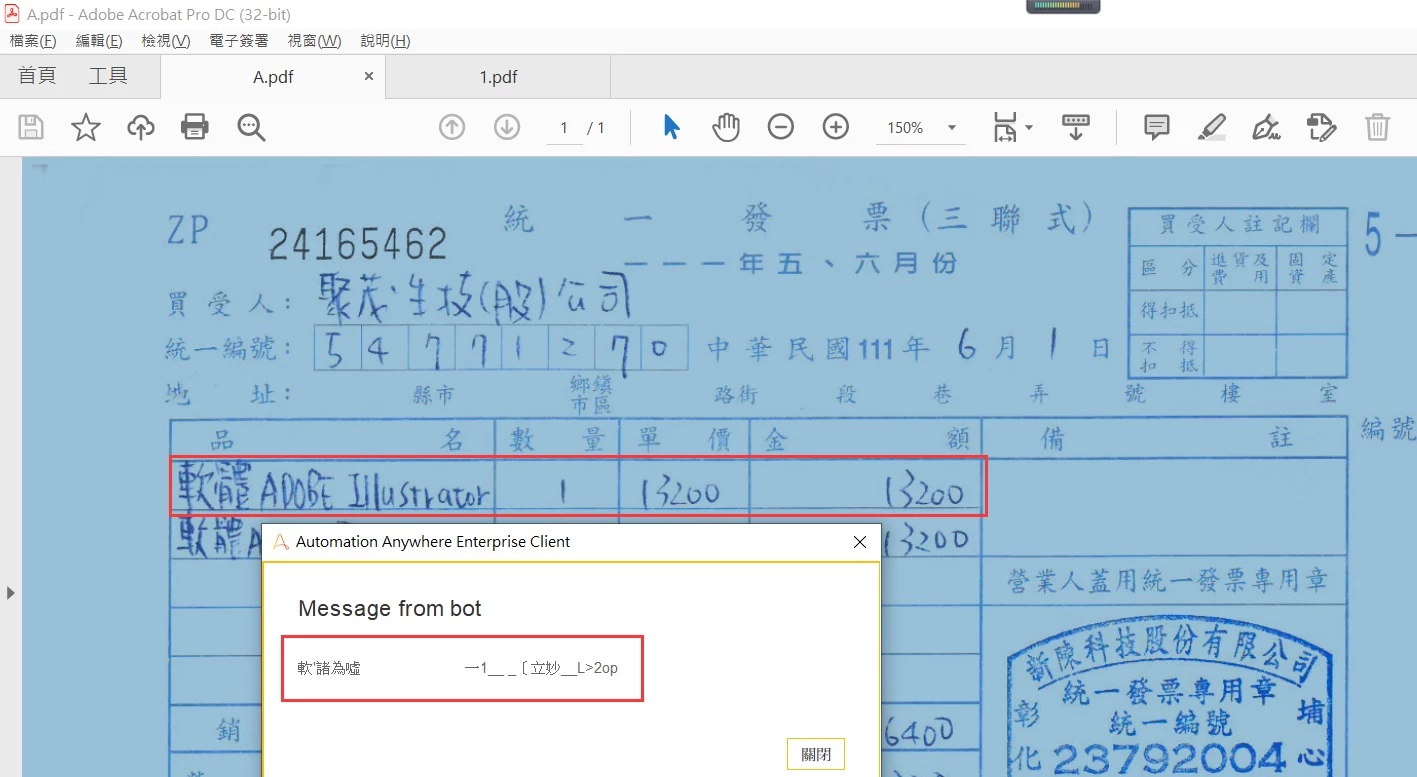Open the 編輯(E) menu

coord(99,41)
